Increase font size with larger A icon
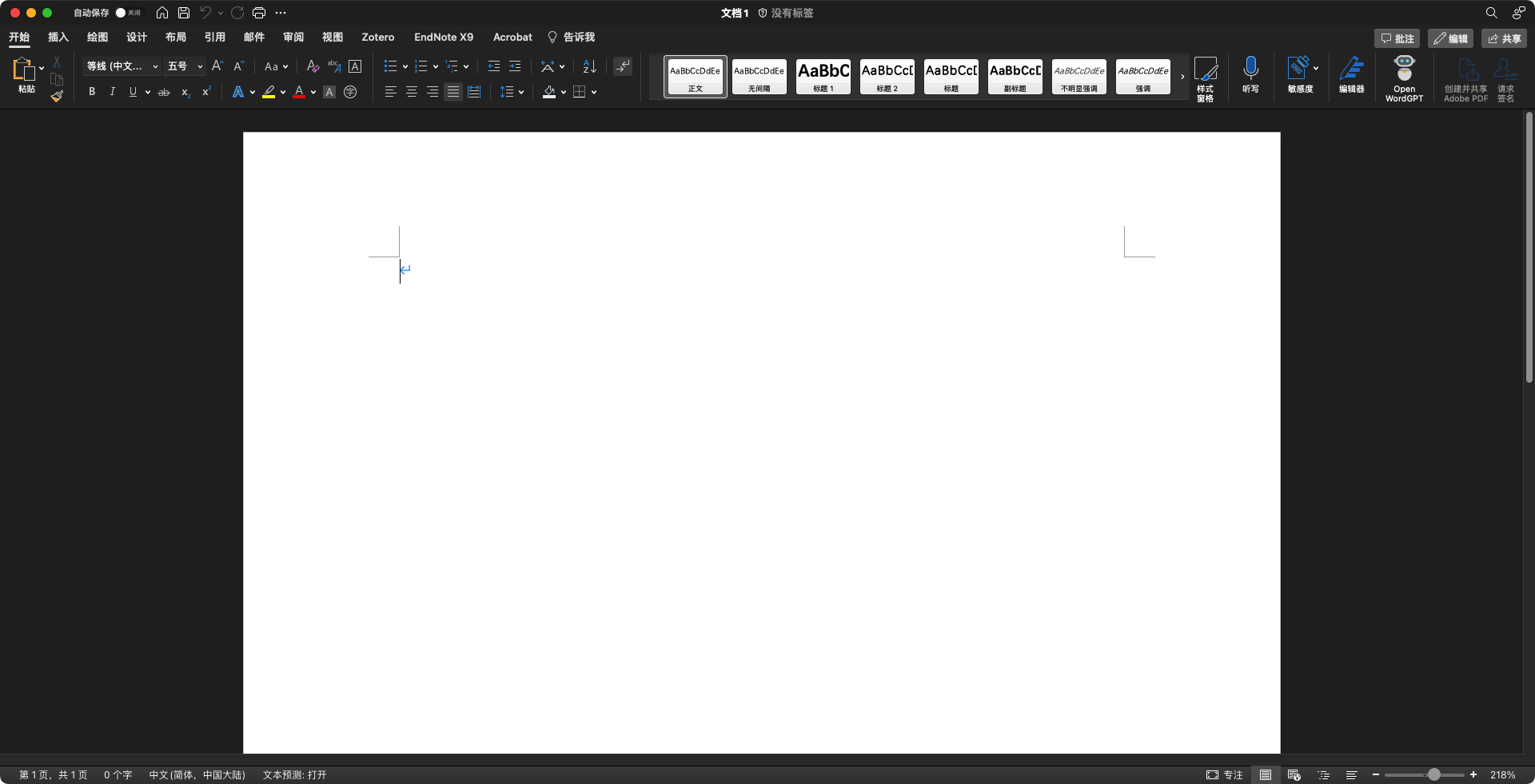1535x784 pixels. click(217, 66)
